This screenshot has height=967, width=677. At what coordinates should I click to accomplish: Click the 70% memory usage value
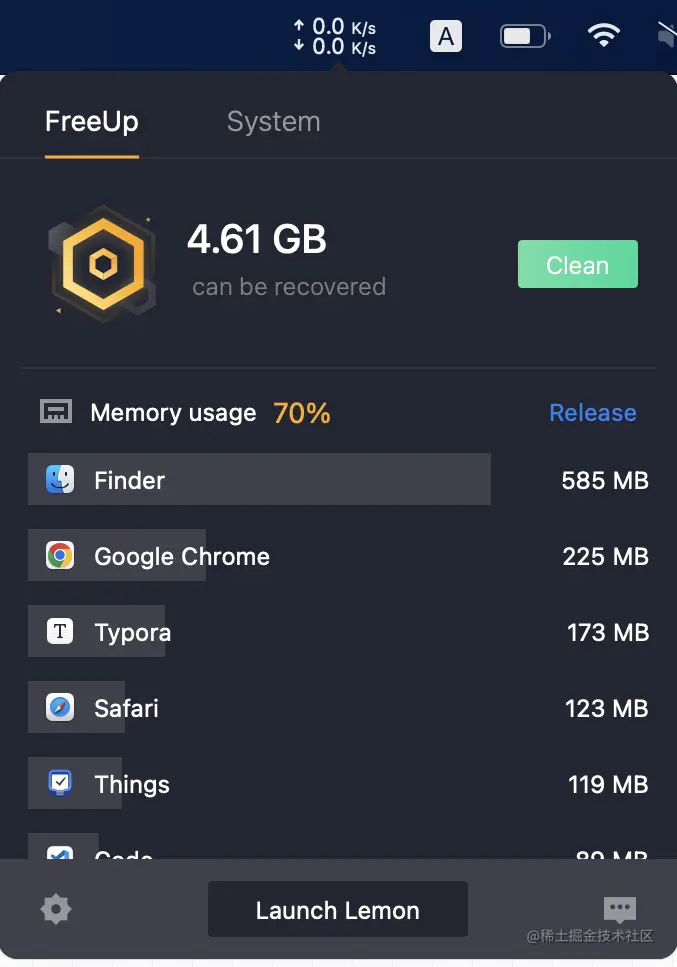pos(301,412)
